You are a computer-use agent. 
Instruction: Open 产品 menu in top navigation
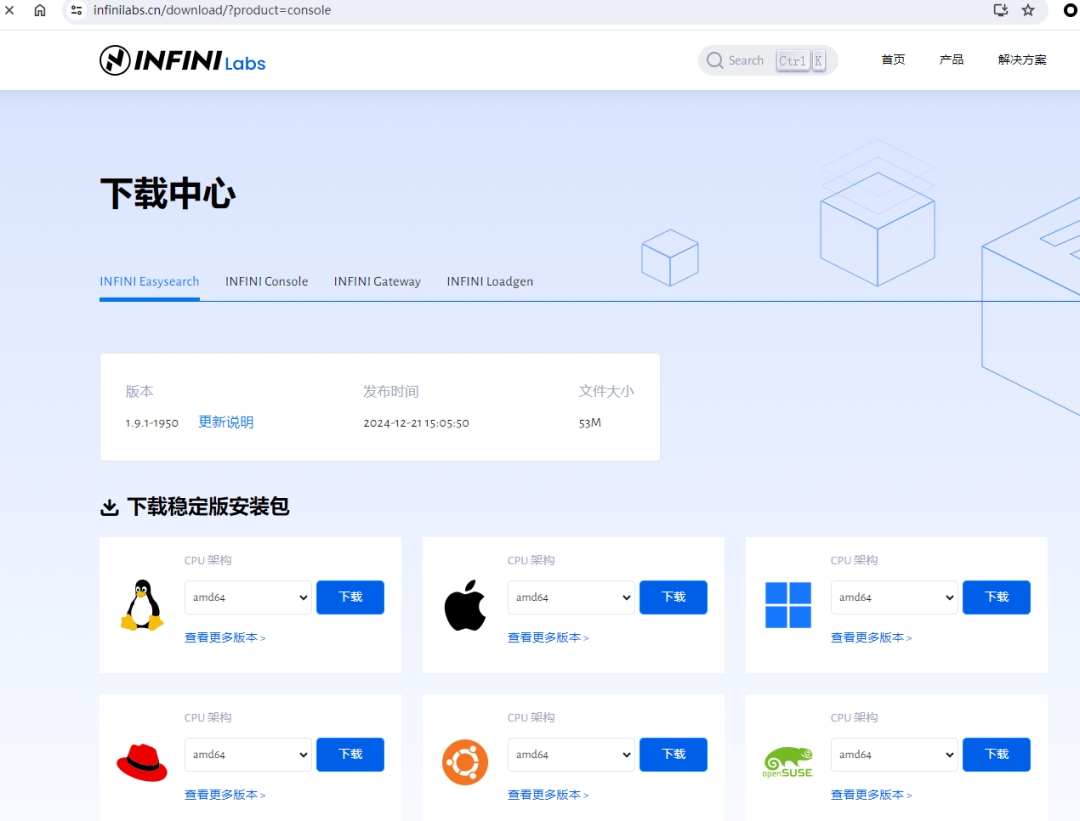[x=951, y=60]
